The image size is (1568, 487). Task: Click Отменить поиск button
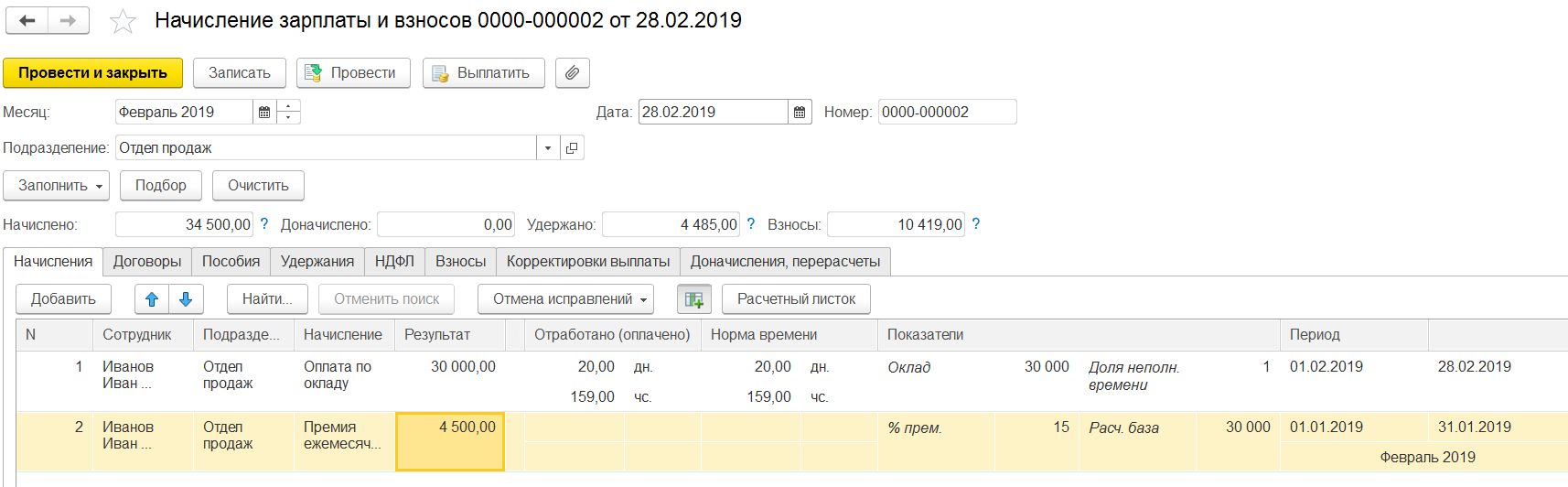pyautogui.click(x=386, y=298)
